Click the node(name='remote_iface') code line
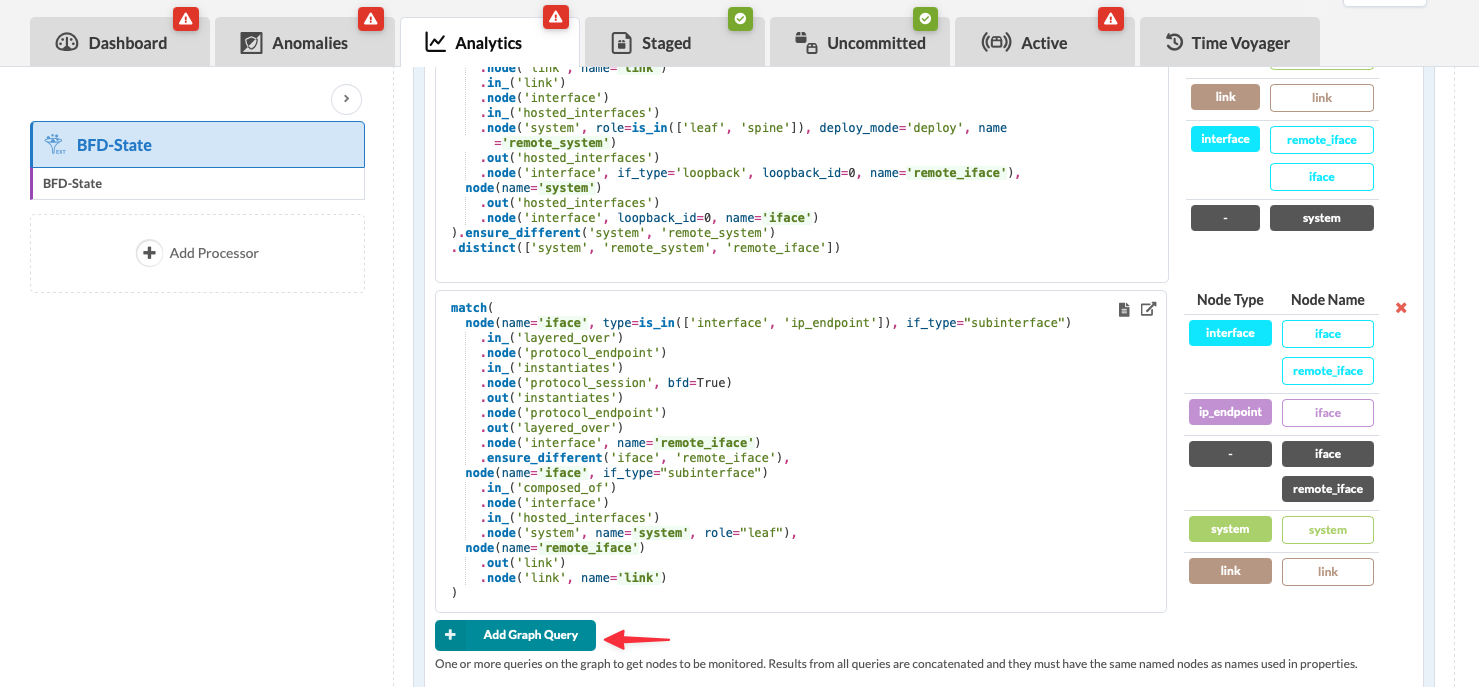Image resolution: width=1479 pixels, height=687 pixels. (555, 548)
